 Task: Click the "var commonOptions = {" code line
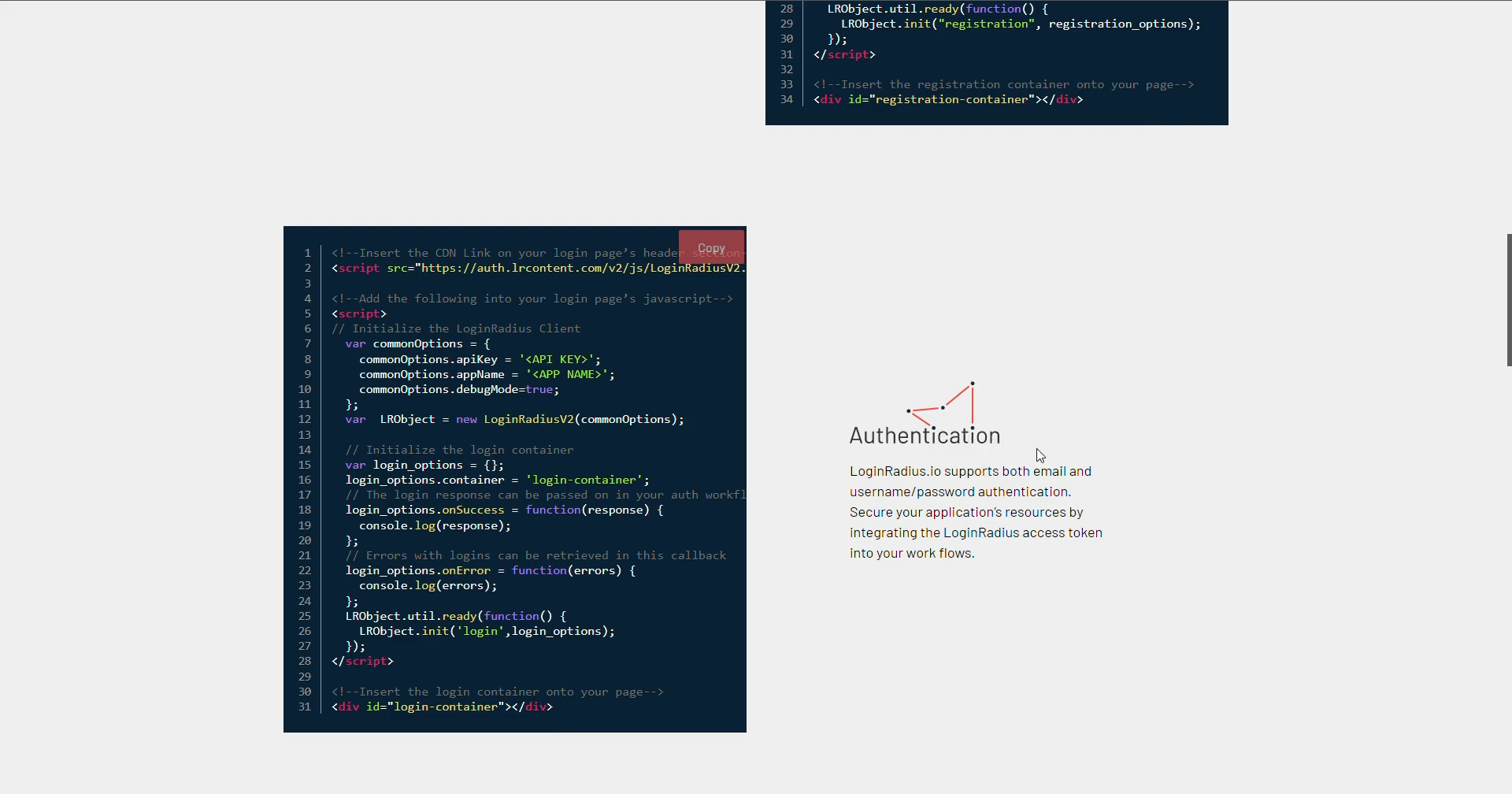click(x=417, y=343)
